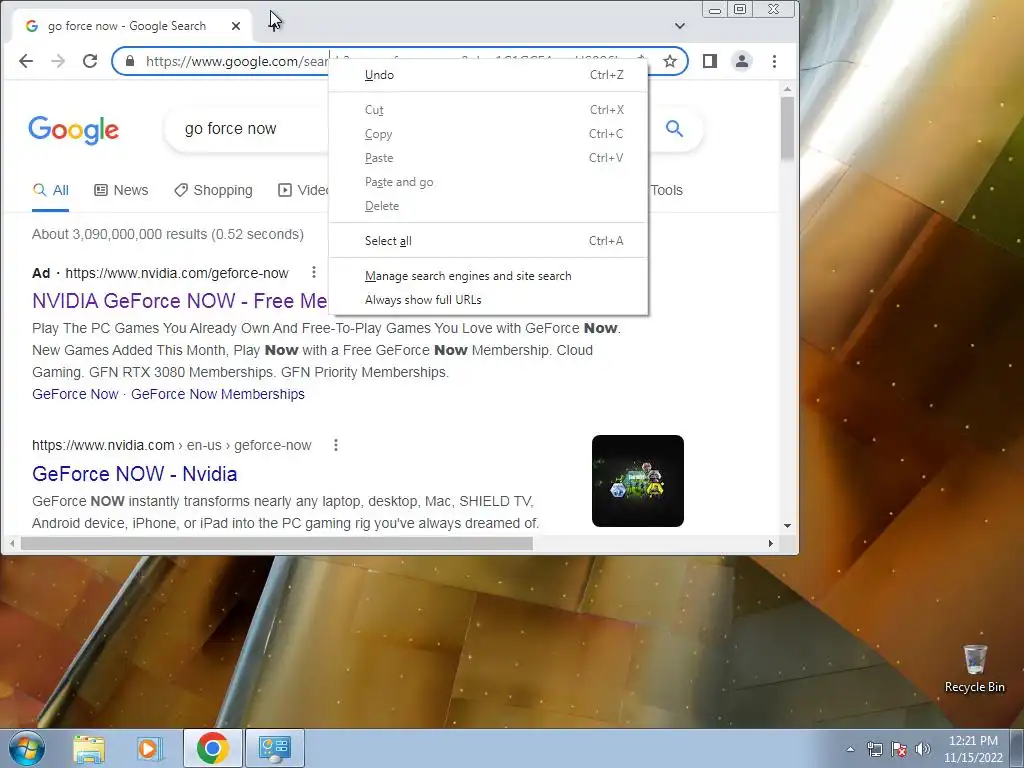Show hidden tray icons arrow

(850, 749)
